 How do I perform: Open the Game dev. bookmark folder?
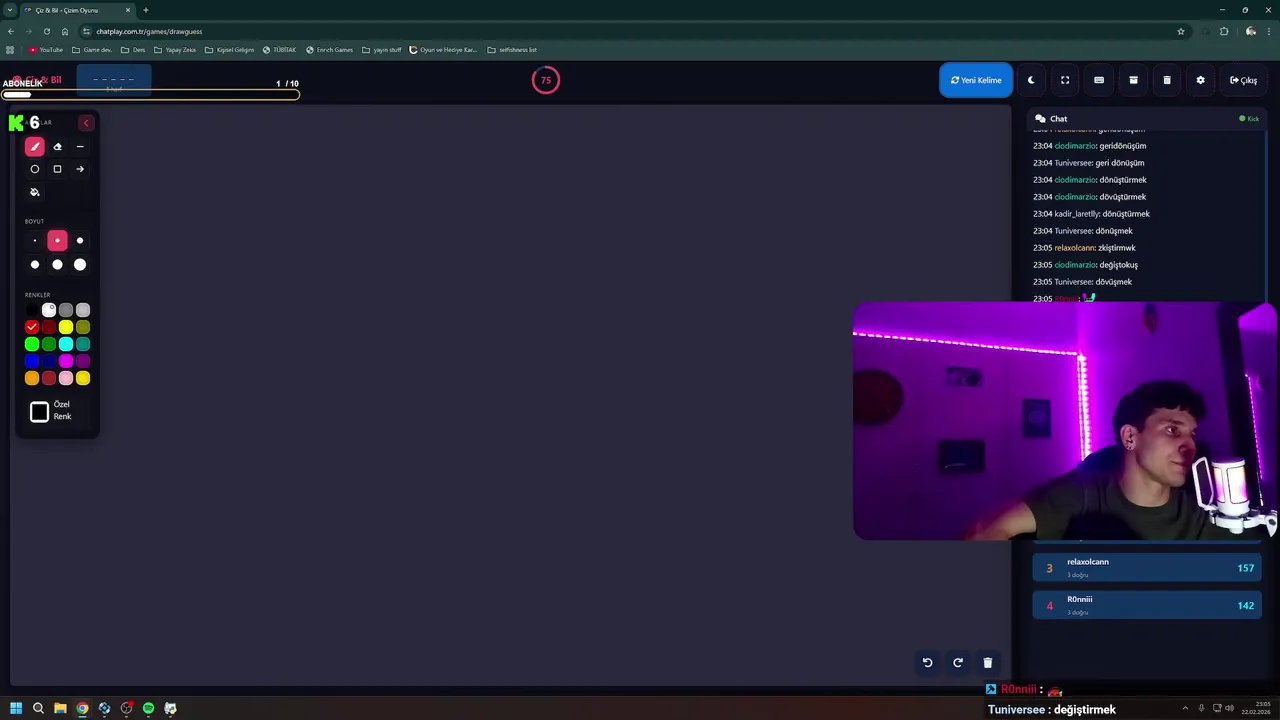(x=92, y=49)
